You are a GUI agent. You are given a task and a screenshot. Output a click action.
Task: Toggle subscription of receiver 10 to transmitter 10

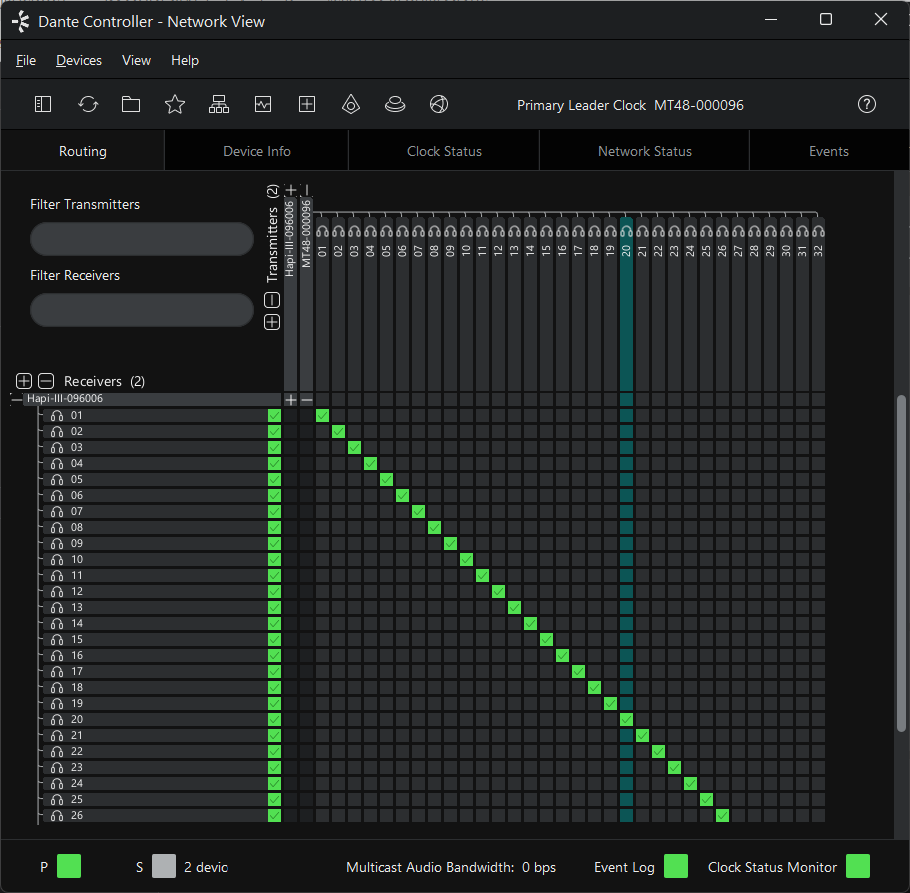tap(467, 559)
